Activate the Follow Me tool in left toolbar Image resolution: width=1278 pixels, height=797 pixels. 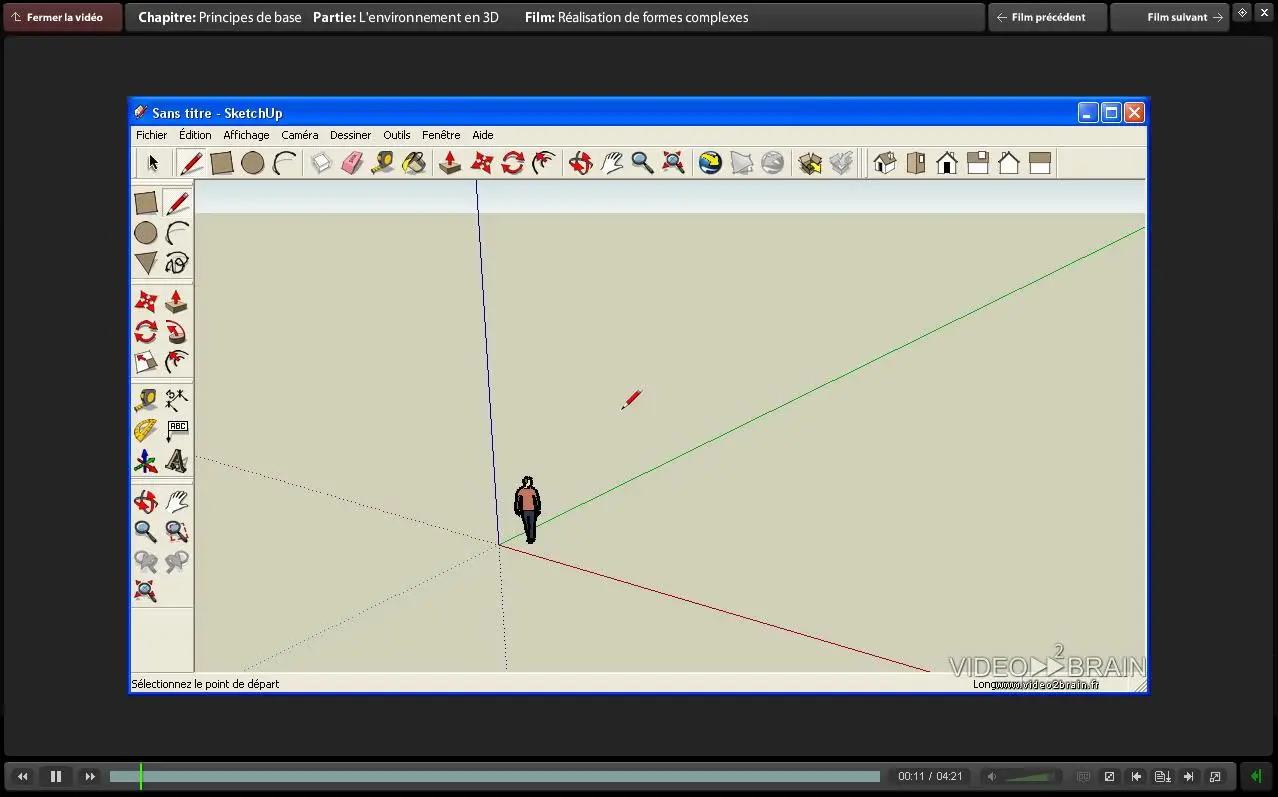[x=177, y=332]
